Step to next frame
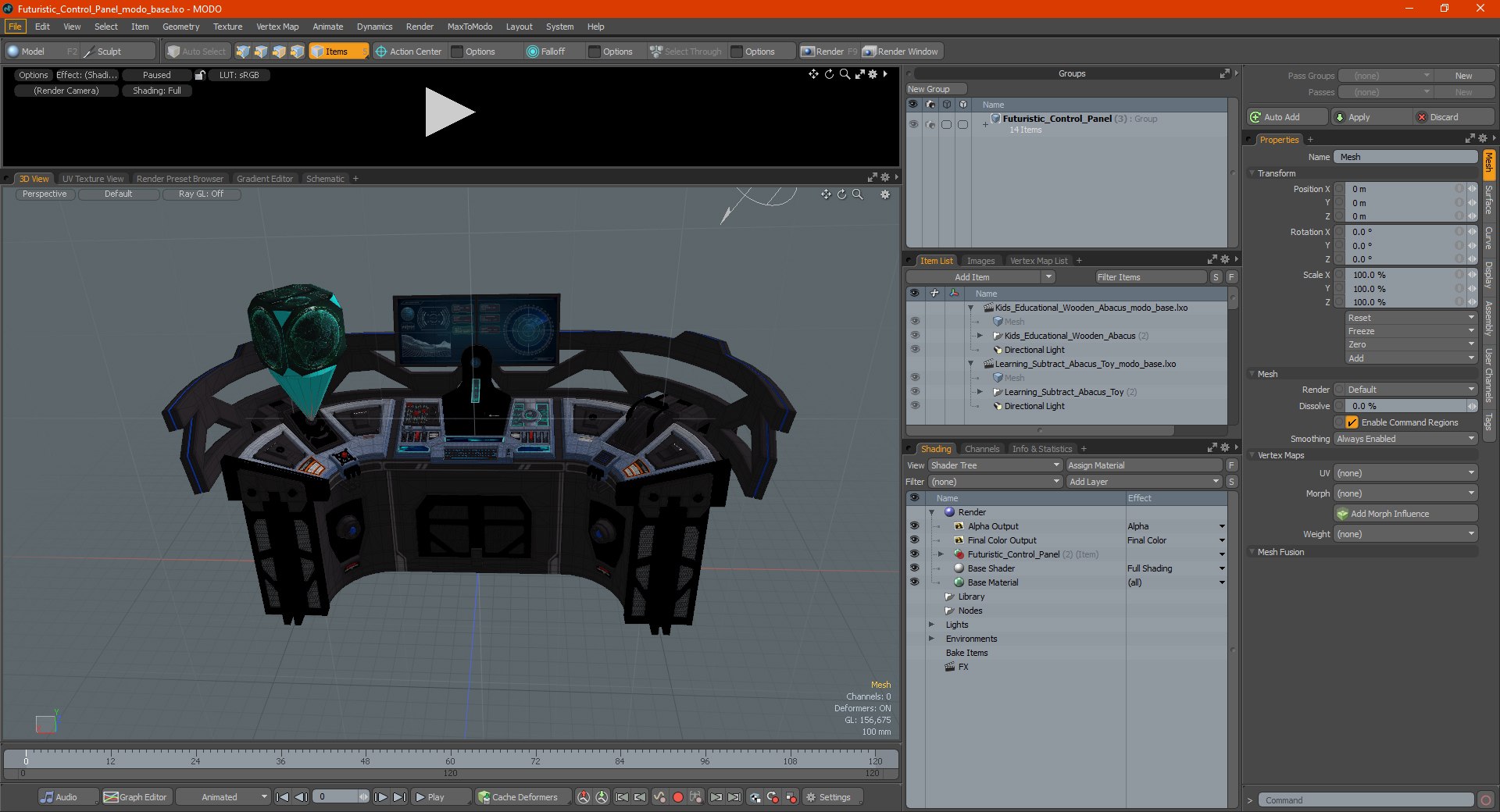Image resolution: width=1500 pixels, height=812 pixels. click(x=380, y=797)
